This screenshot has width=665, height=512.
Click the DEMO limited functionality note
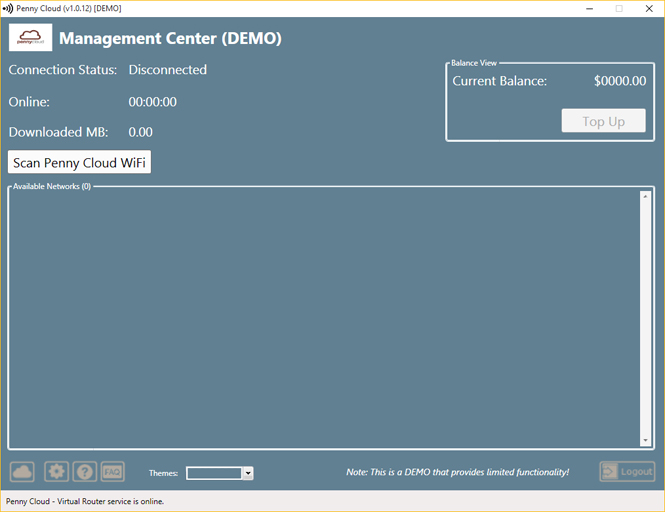[458, 472]
